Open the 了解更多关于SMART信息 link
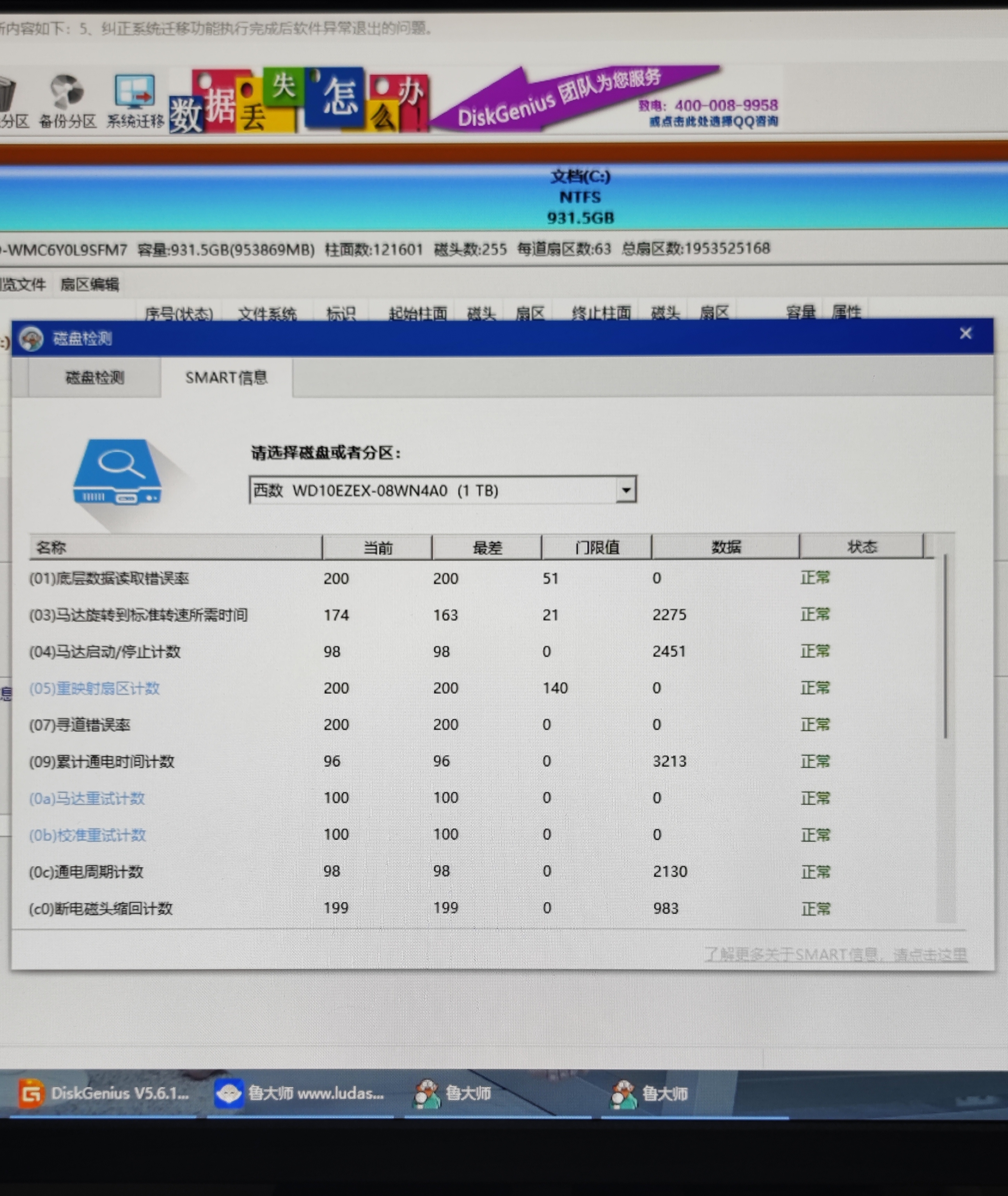1008x1196 pixels. point(836,954)
